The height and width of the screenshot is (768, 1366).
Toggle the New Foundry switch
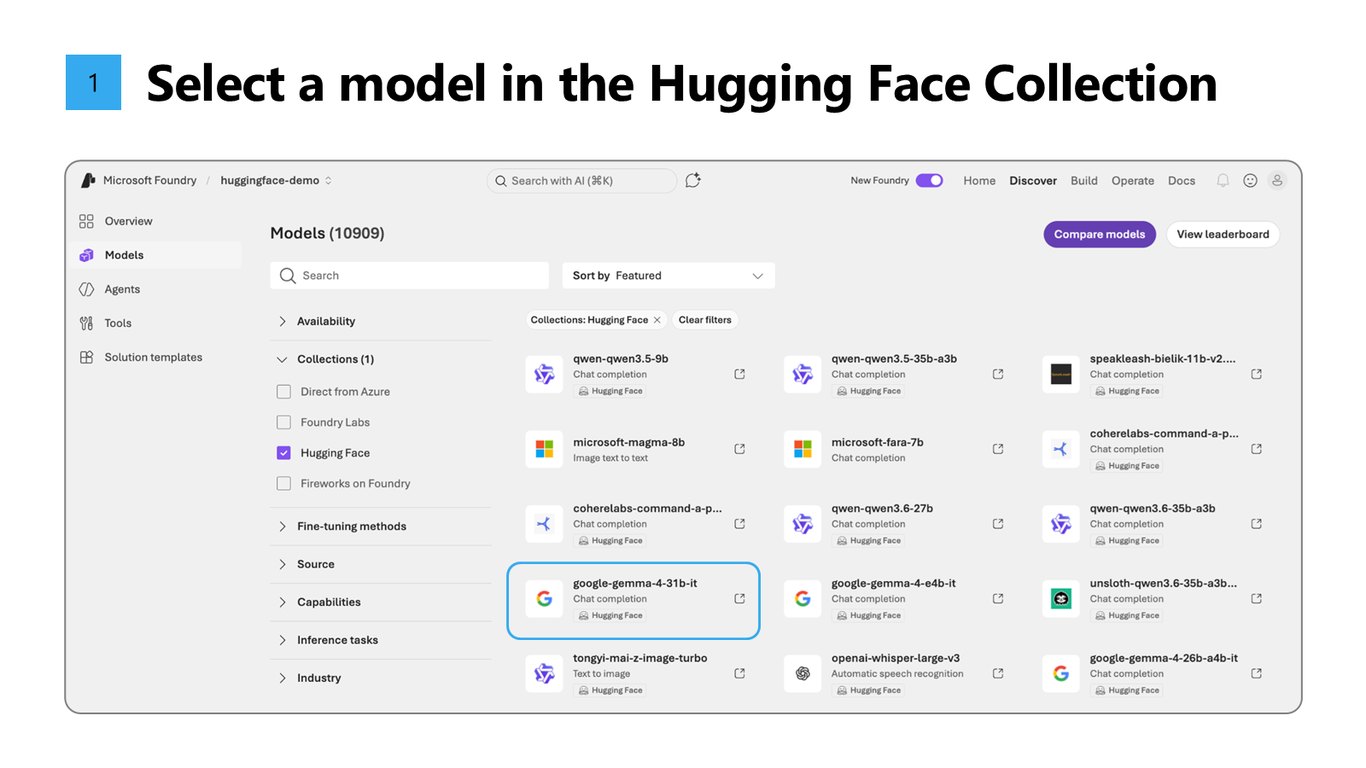click(x=929, y=181)
